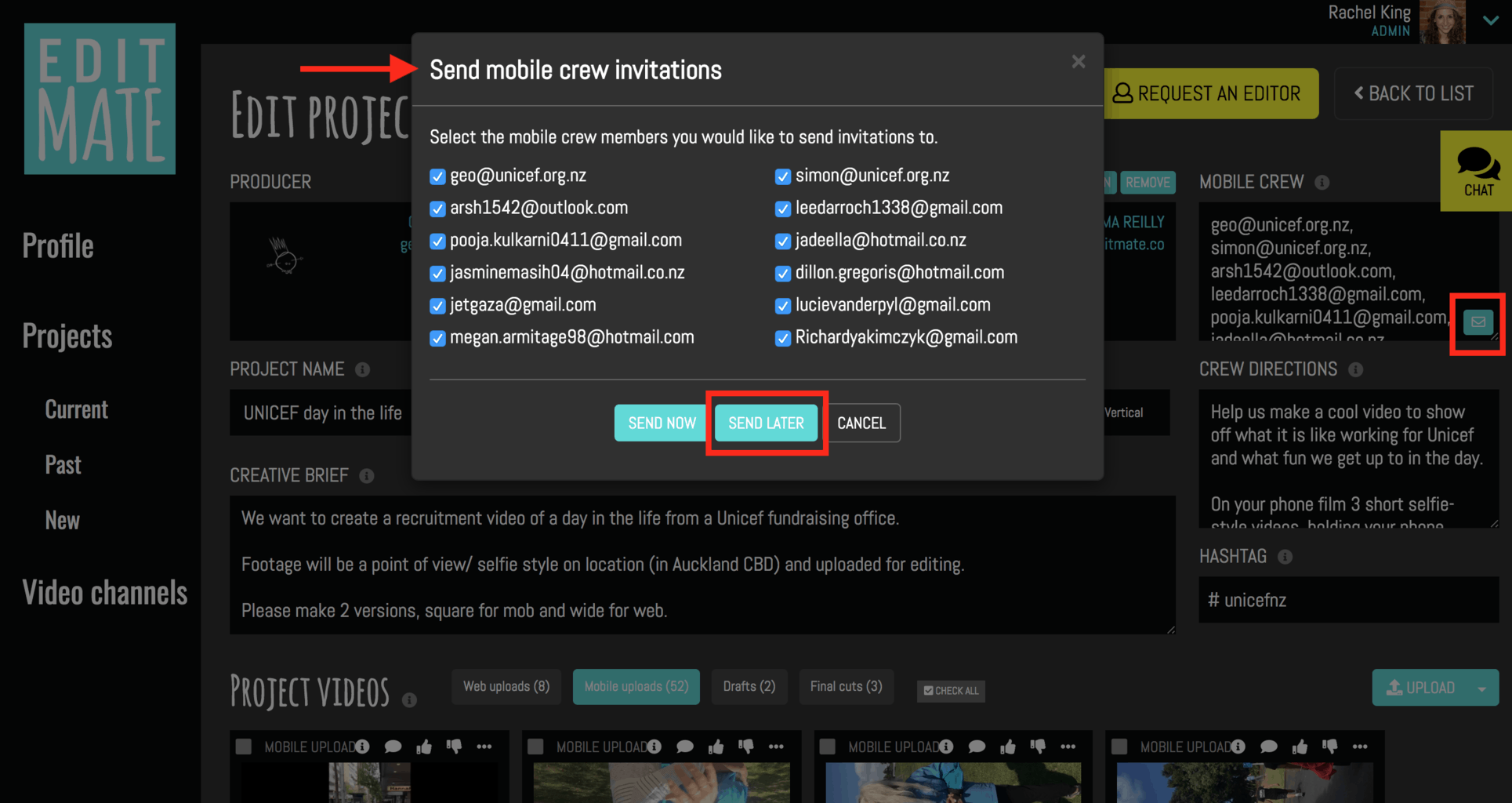Screen dimensions: 1512x803
Task: Switch to Web uploads (8) tab
Action: tap(506, 687)
